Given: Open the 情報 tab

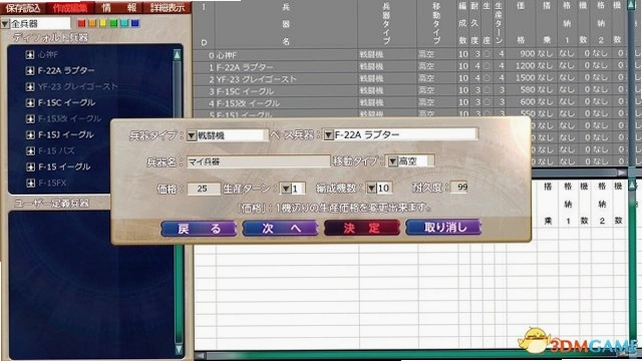Looking at the screenshot, I should click(119, 8).
